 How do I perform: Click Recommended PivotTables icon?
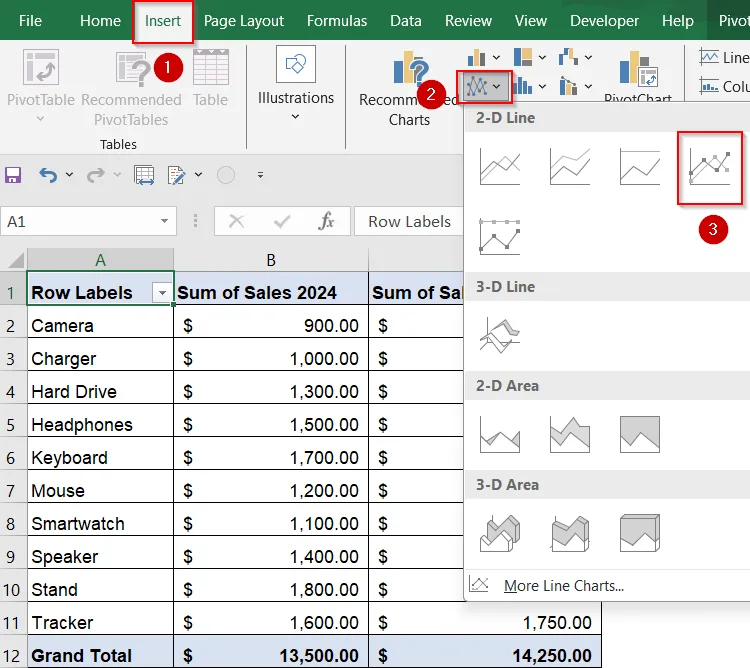132,68
